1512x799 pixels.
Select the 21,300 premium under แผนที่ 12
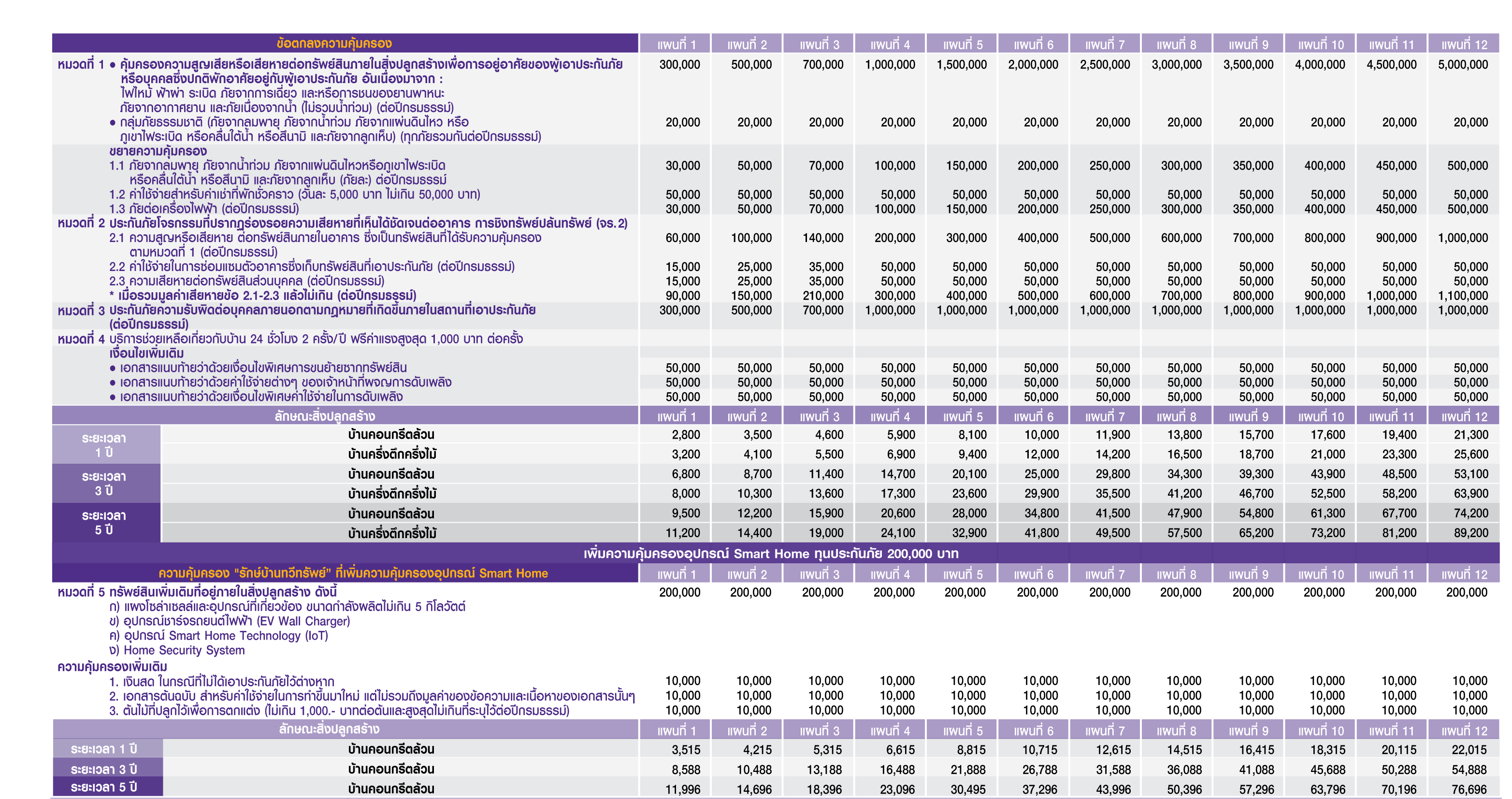click(x=1471, y=435)
